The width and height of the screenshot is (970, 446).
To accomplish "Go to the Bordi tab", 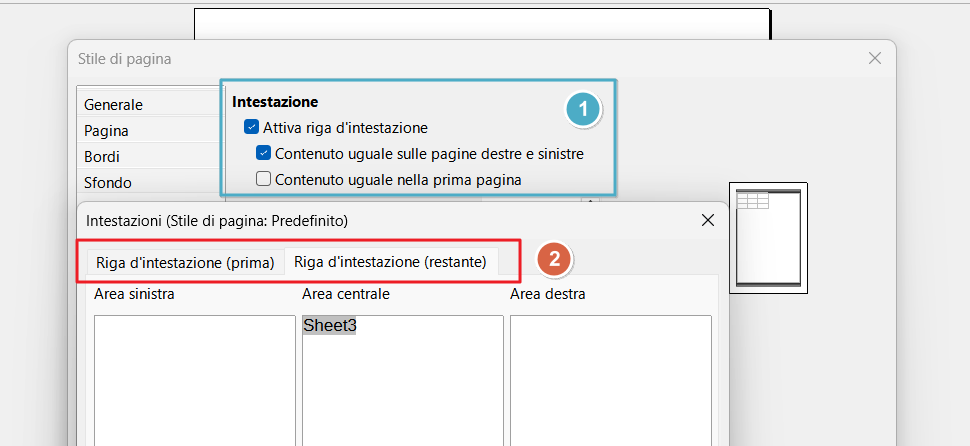I will click(x=102, y=156).
